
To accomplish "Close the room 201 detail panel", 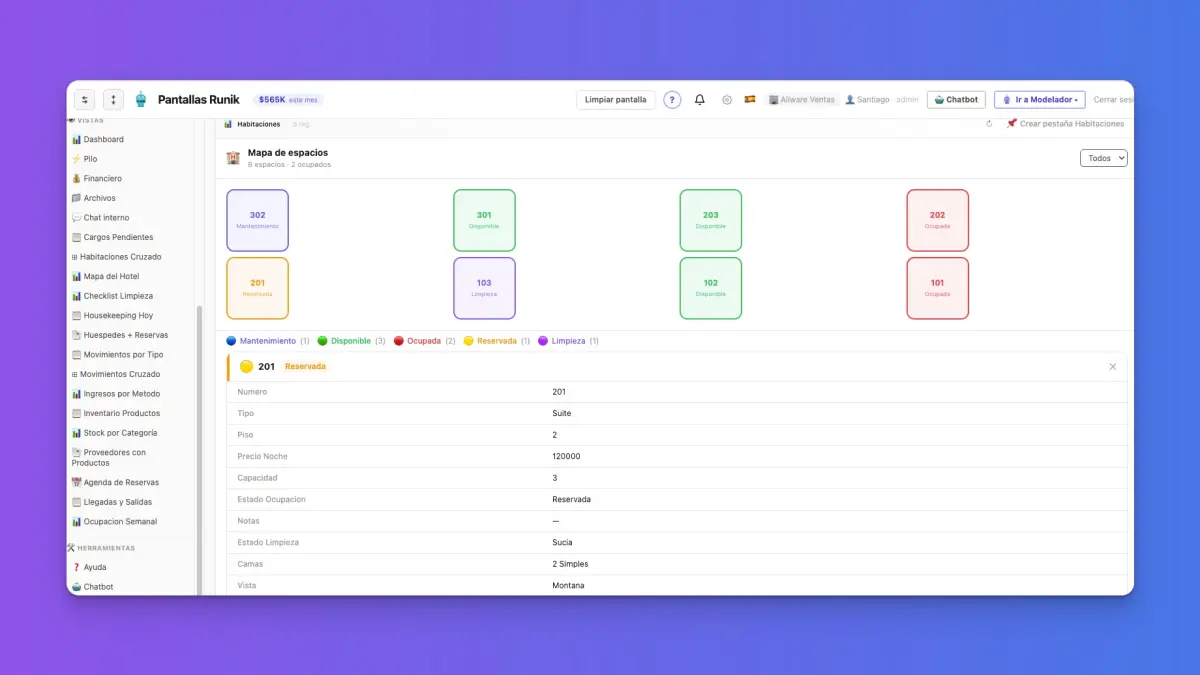I will click(x=1113, y=367).
